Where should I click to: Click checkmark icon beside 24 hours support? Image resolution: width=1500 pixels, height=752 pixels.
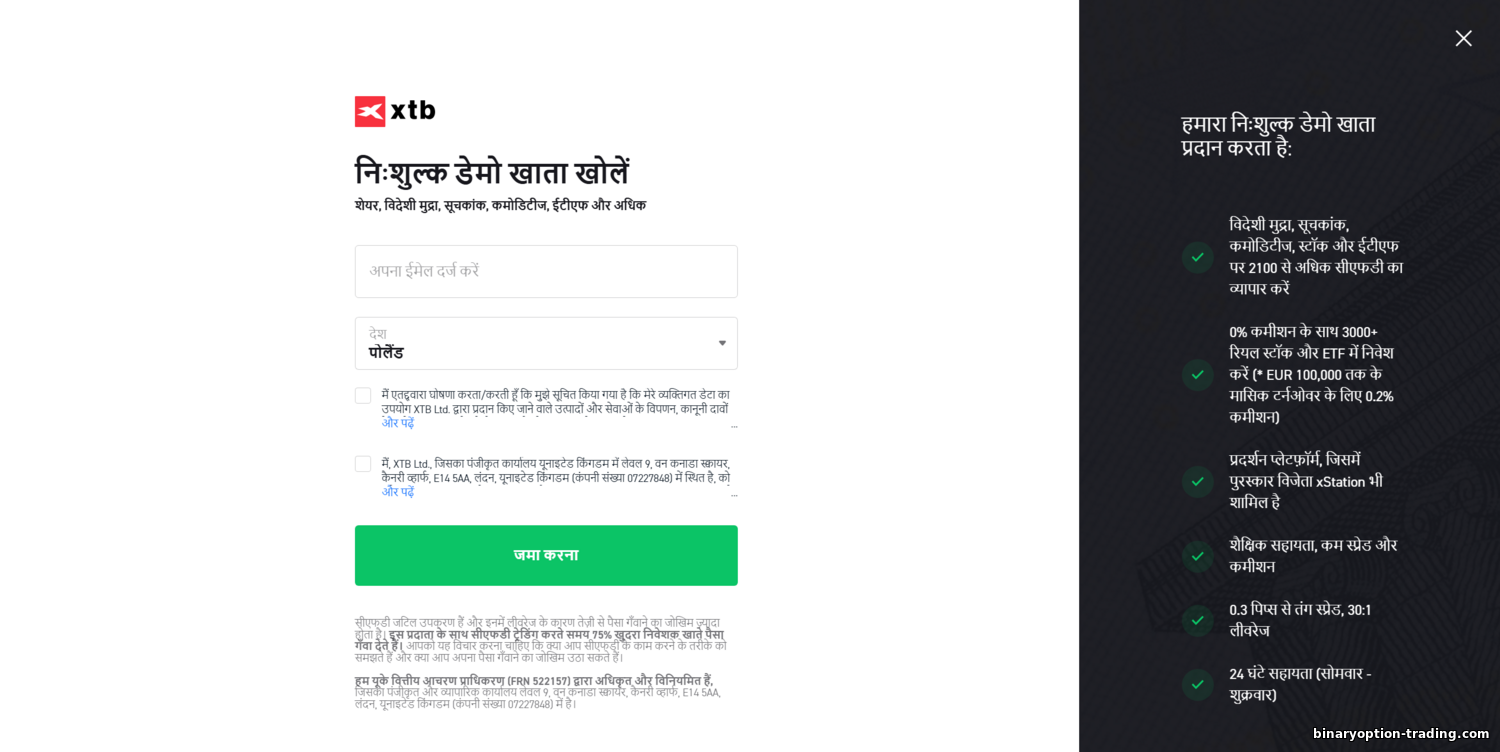(x=1197, y=684)
